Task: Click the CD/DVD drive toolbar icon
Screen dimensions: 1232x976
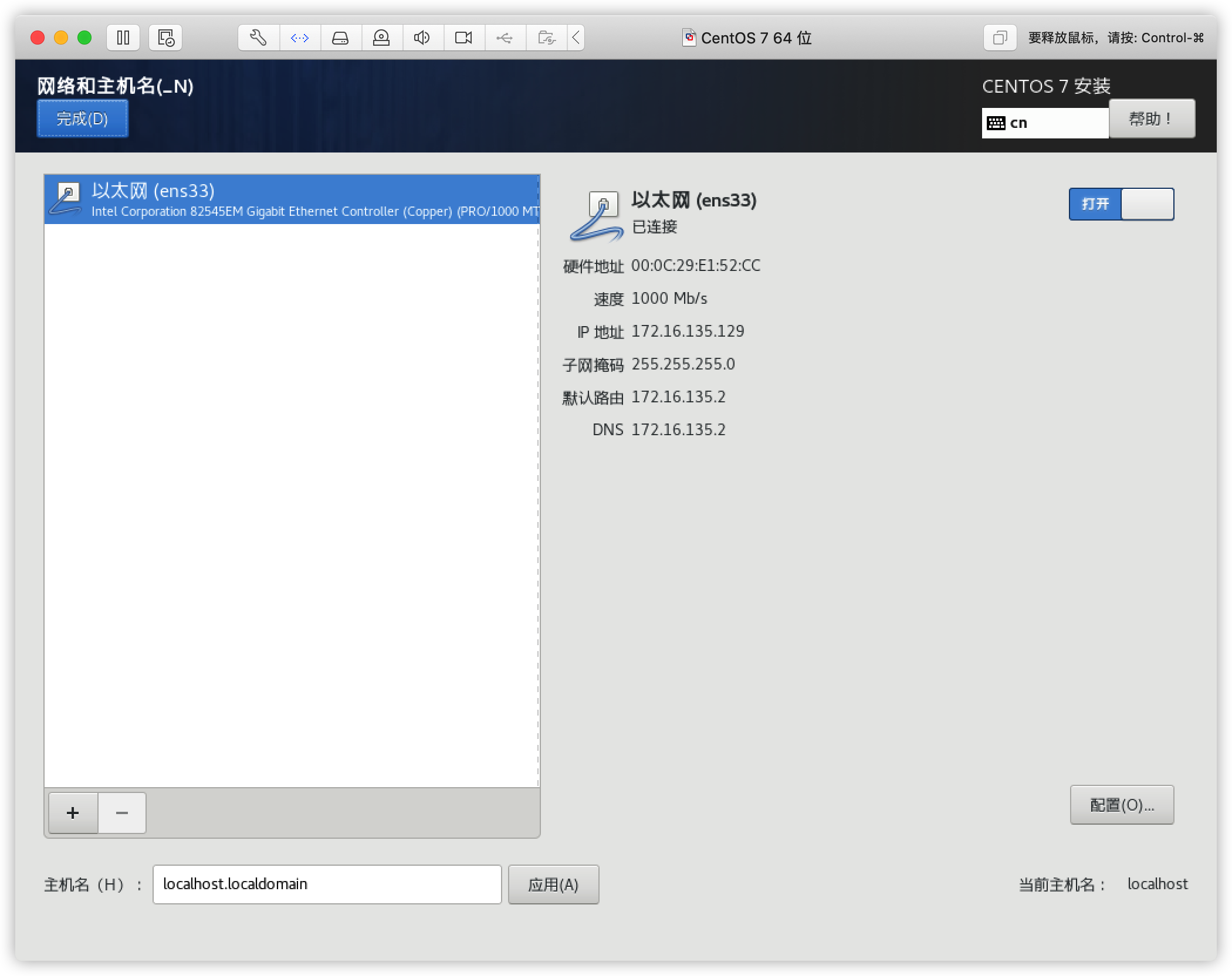Action: [381, 38]
